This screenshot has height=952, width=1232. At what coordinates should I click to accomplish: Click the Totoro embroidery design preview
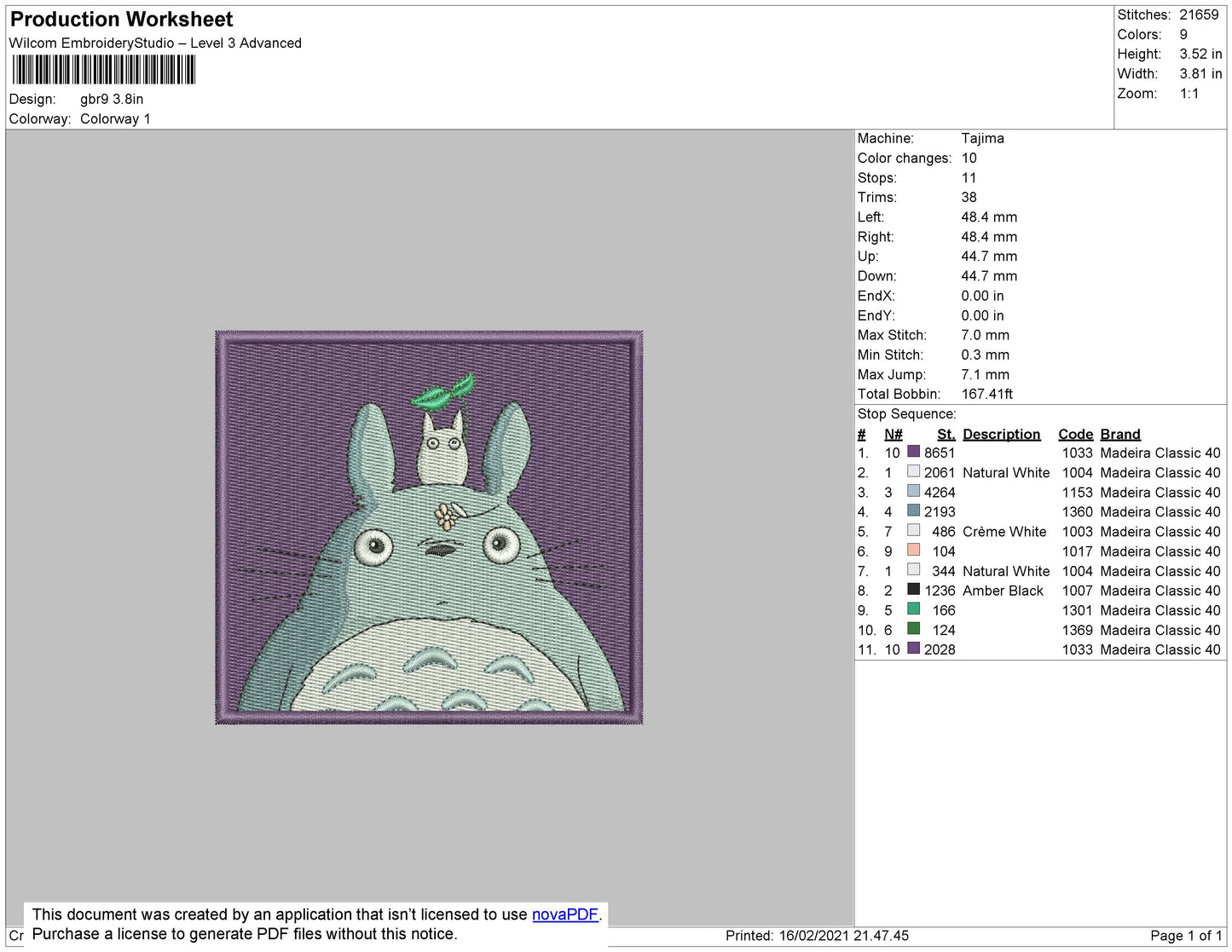click(429, 528)
